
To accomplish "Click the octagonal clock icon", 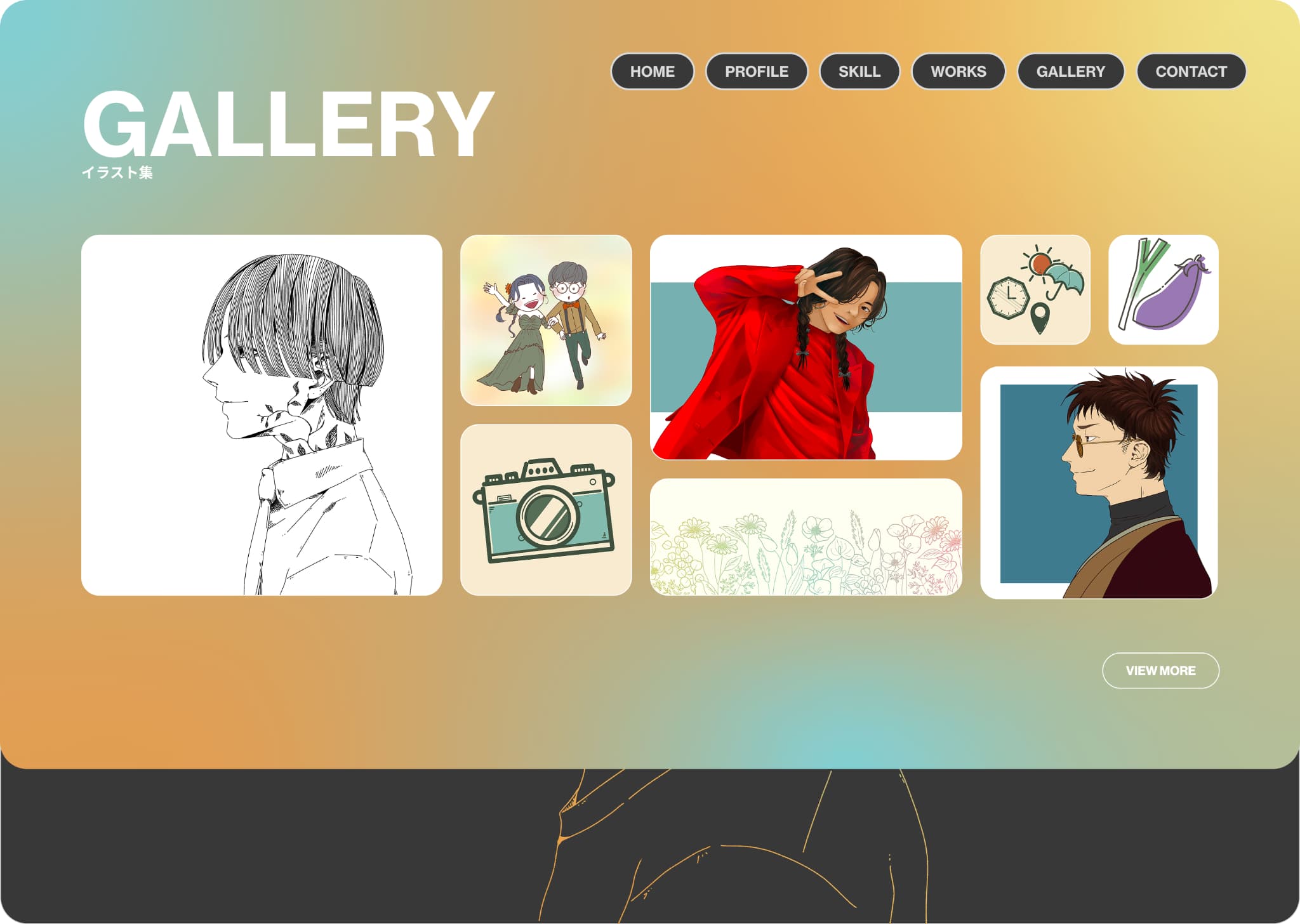I will [x=1008, y=297].
